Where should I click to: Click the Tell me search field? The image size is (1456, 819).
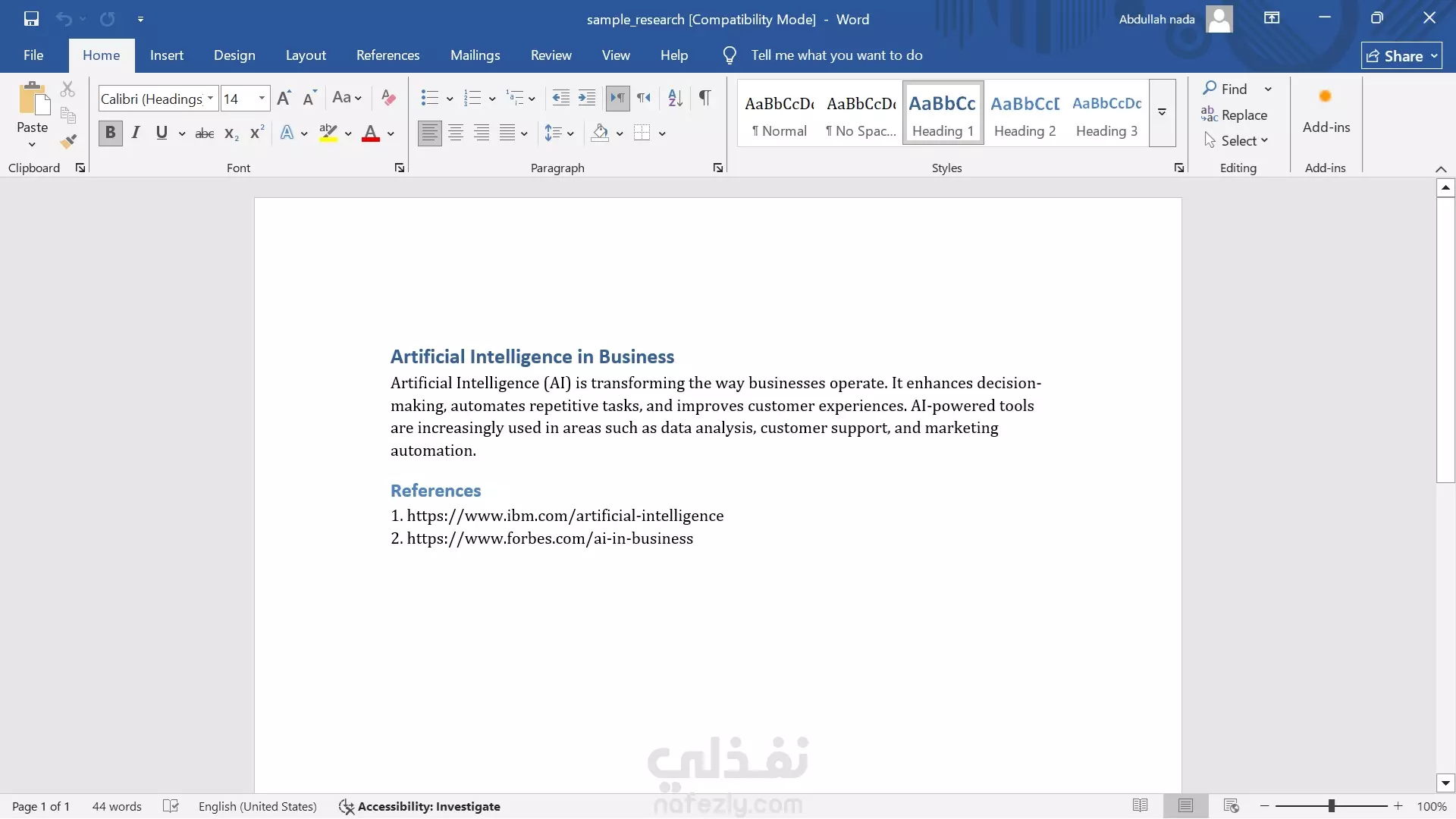tap(836, 55)
